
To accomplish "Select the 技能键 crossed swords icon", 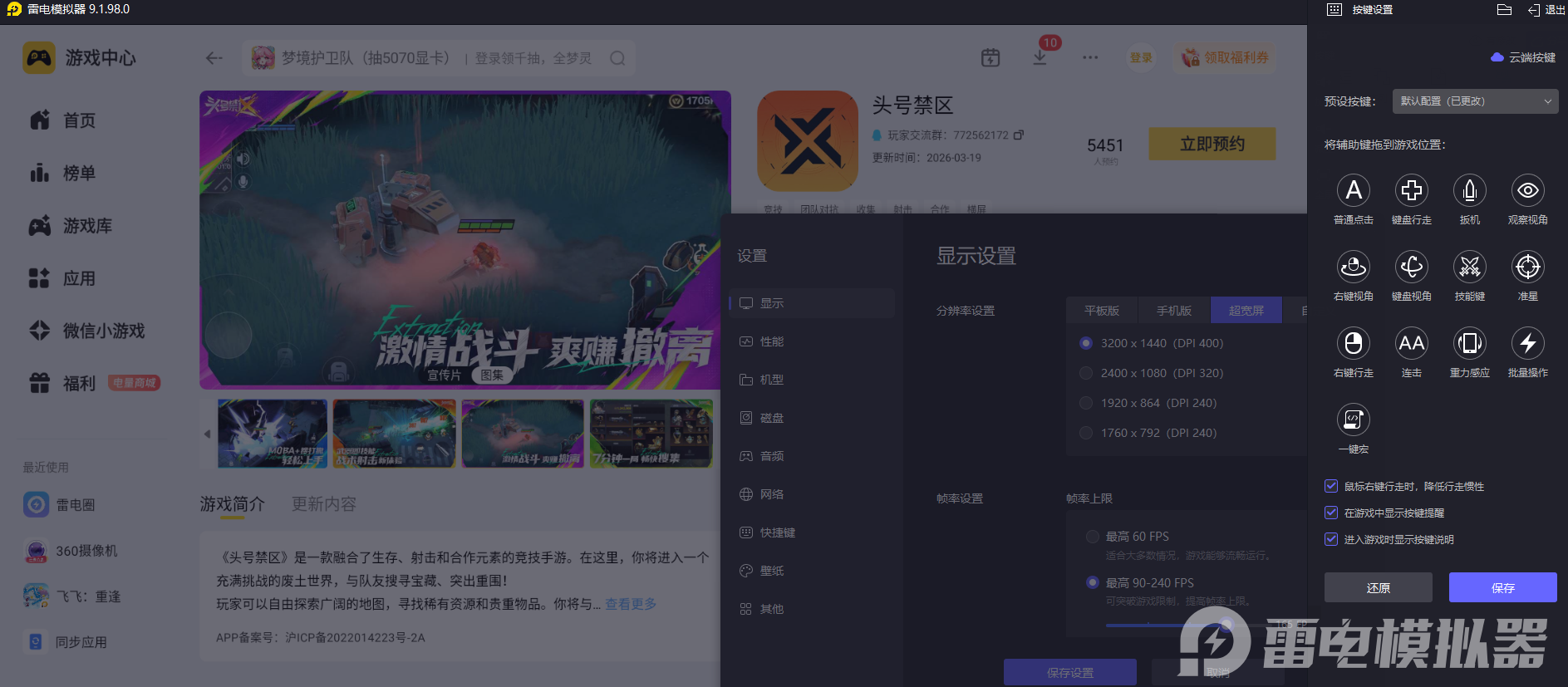I will point(1469,267).
